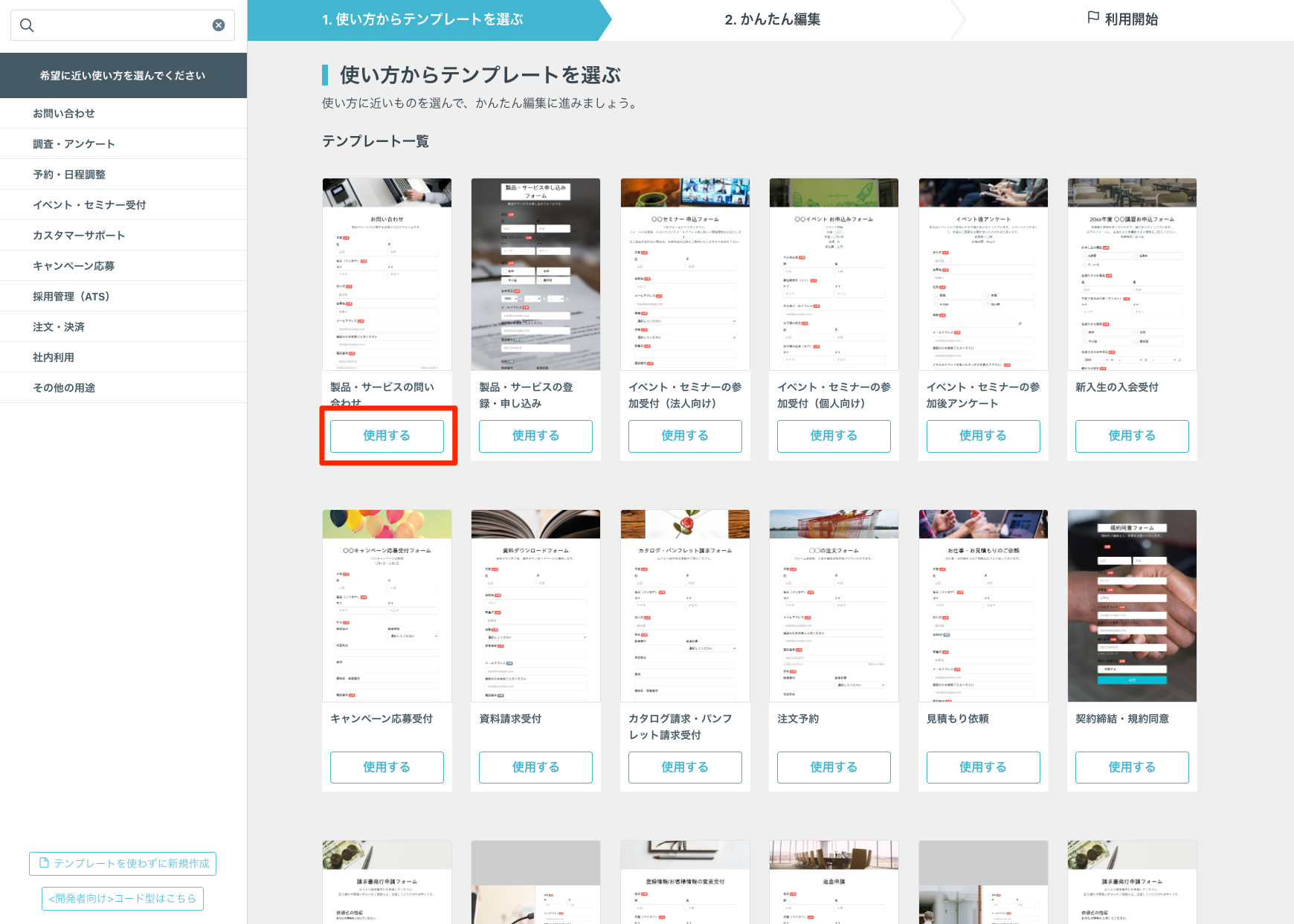Click the search magnifier icon
Screen dimensions: 1294x924
tap(27, 25)
